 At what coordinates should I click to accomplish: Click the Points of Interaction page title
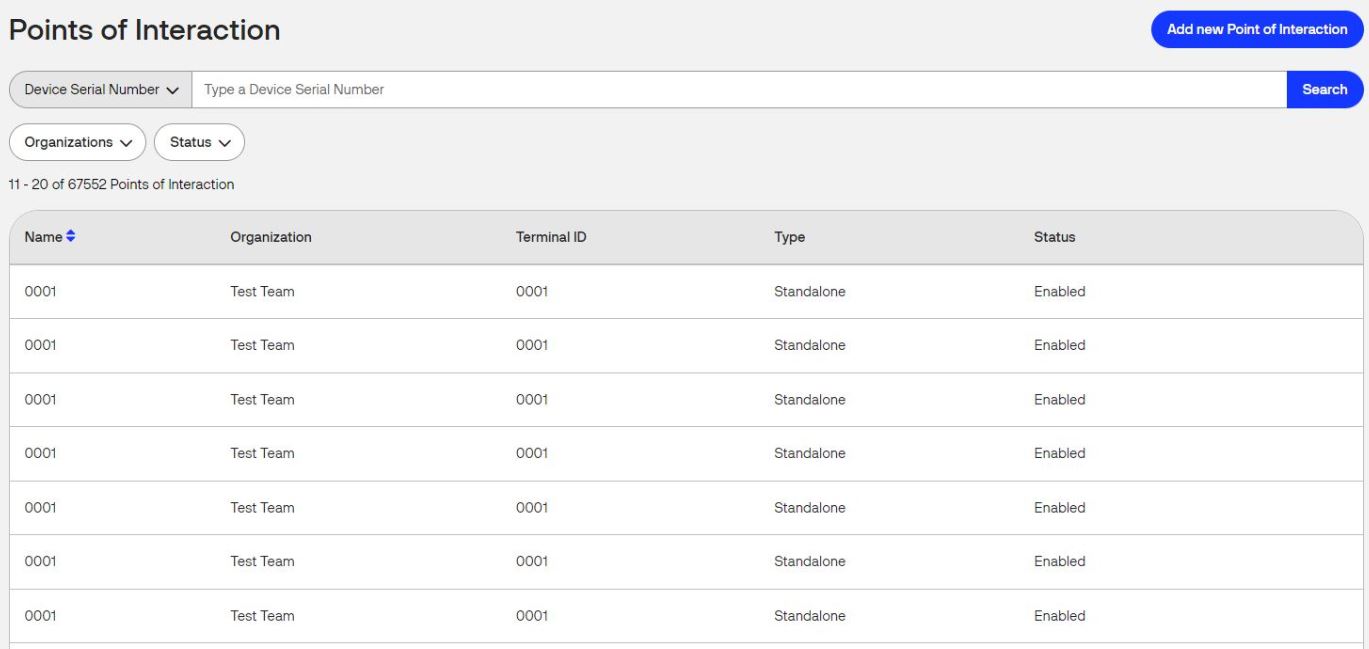pos(145,30)
